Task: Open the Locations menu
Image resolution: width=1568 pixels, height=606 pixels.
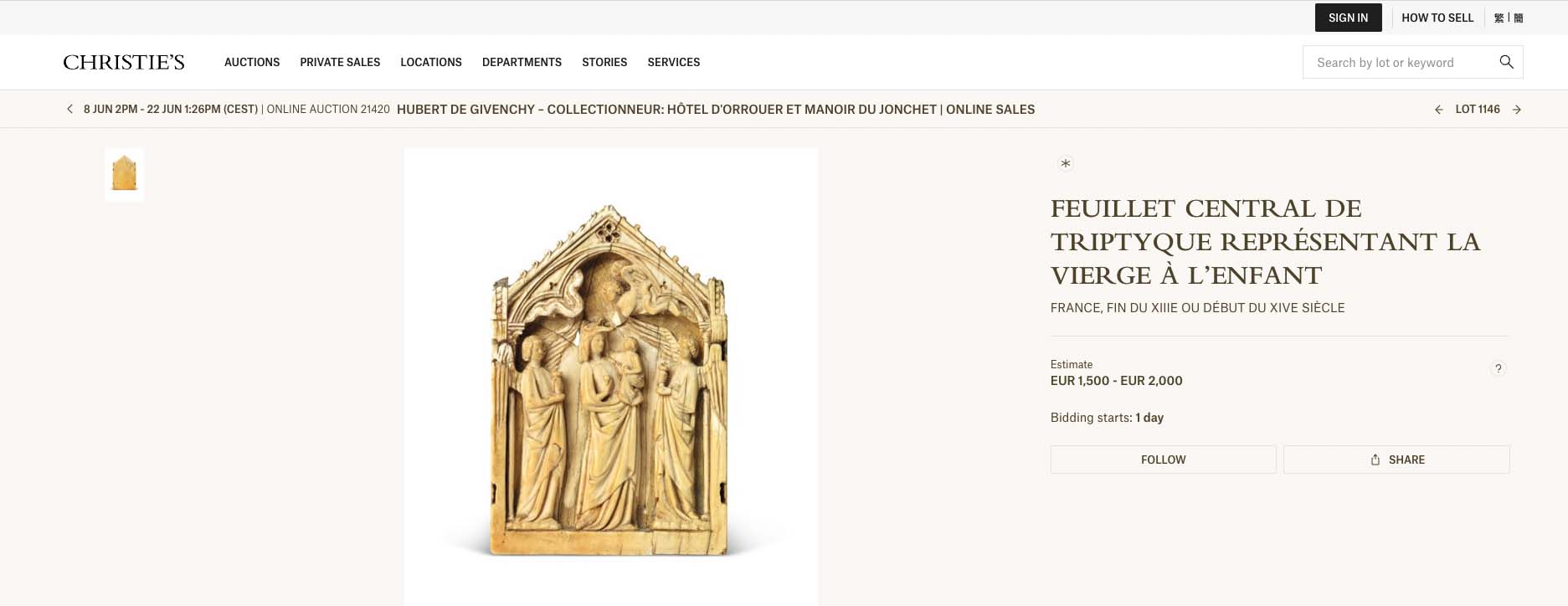Action: point(431,62)
